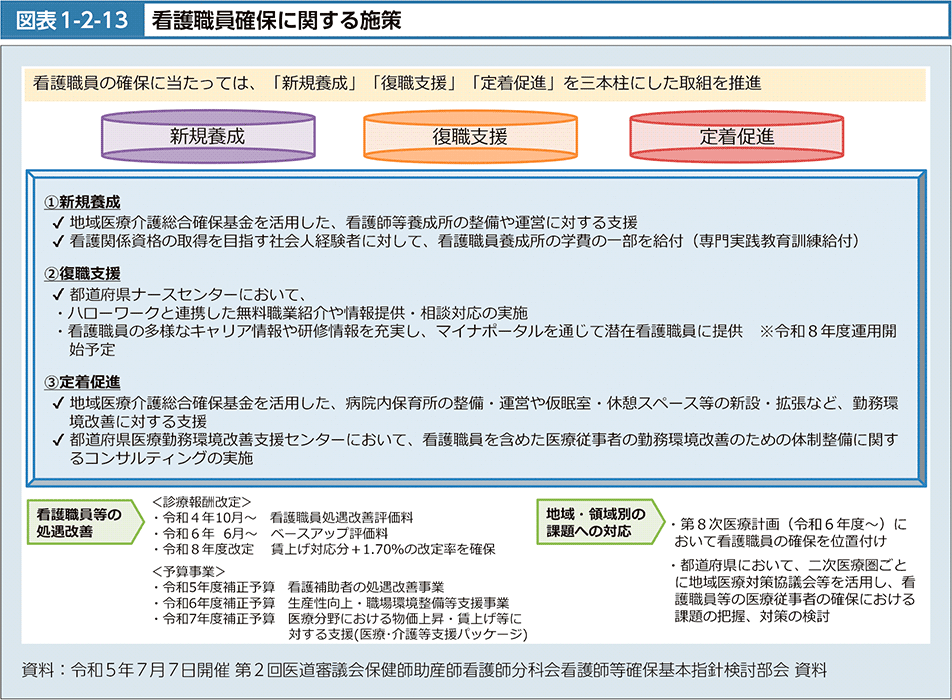
Task: Click the line 令和6年6月〜 ベースアップ評価料
Action: 270,533
